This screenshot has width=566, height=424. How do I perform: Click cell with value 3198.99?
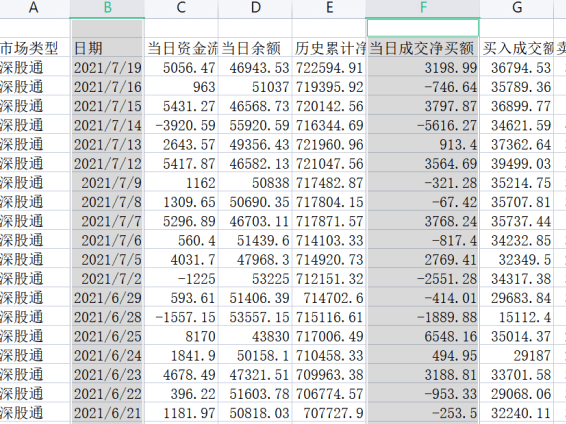(423, 67)
